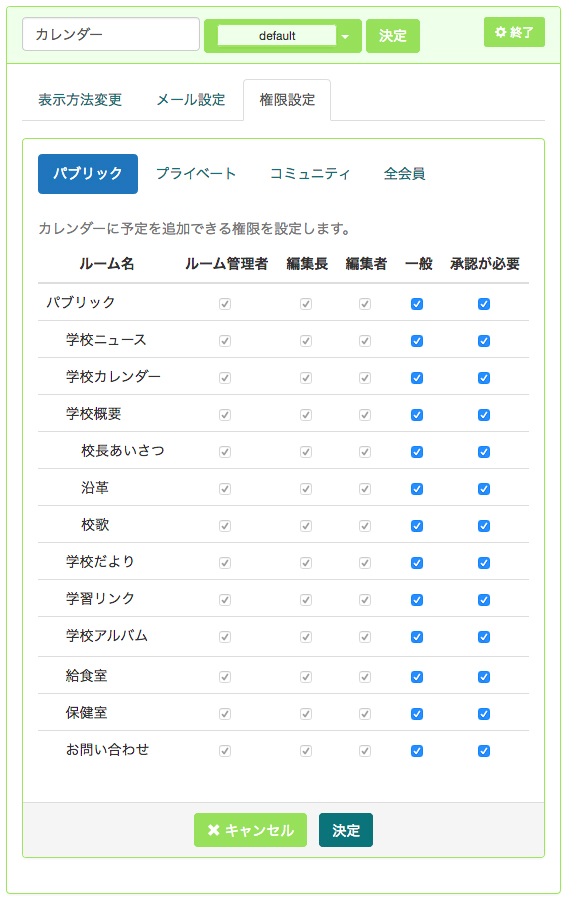Uncheck 一般 for the 校歌 row

tap(417, 526)
